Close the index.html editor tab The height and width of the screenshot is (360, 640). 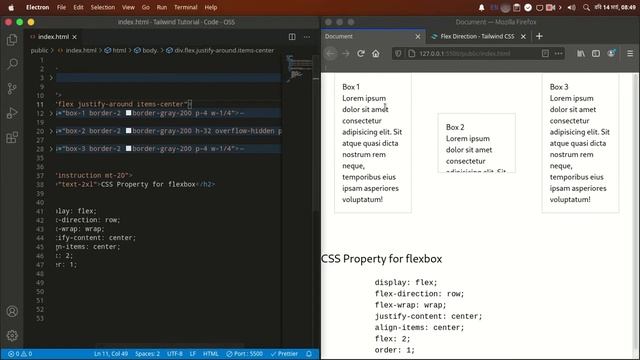coord(74,37)
